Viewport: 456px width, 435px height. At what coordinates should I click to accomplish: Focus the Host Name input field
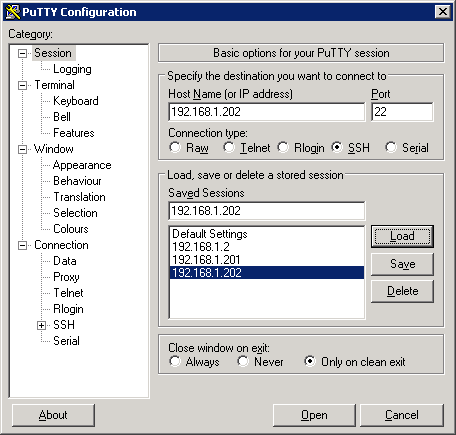[x=267, y=112]
